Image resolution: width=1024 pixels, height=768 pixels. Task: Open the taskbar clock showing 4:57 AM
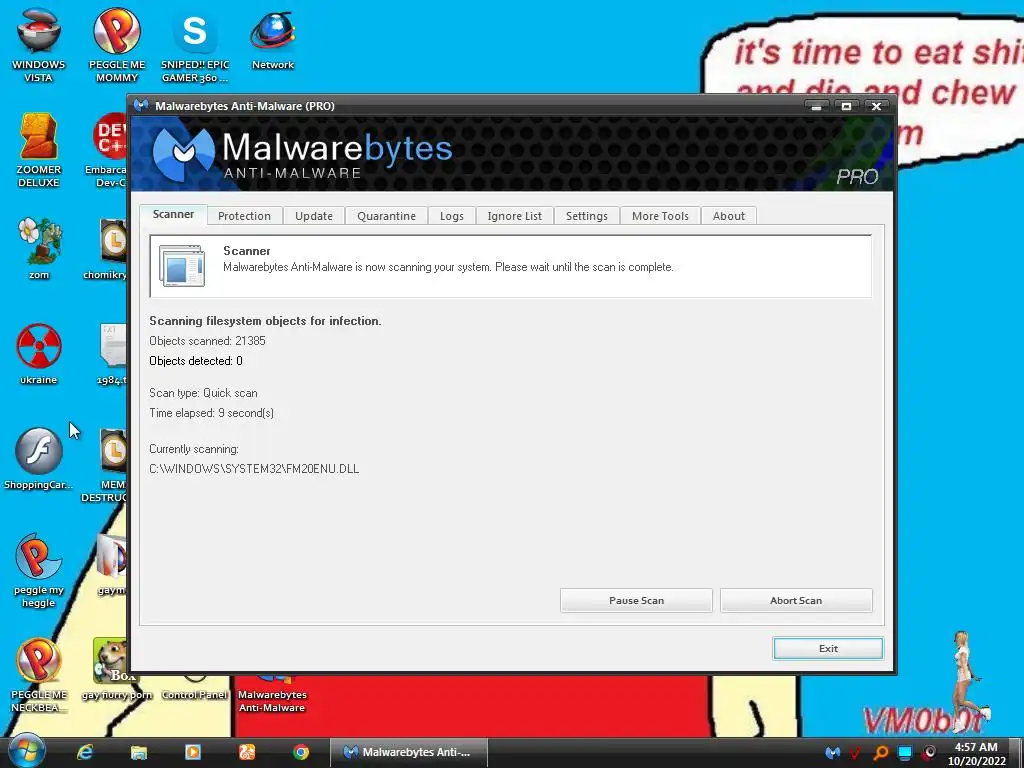click(x=976, y=754)
